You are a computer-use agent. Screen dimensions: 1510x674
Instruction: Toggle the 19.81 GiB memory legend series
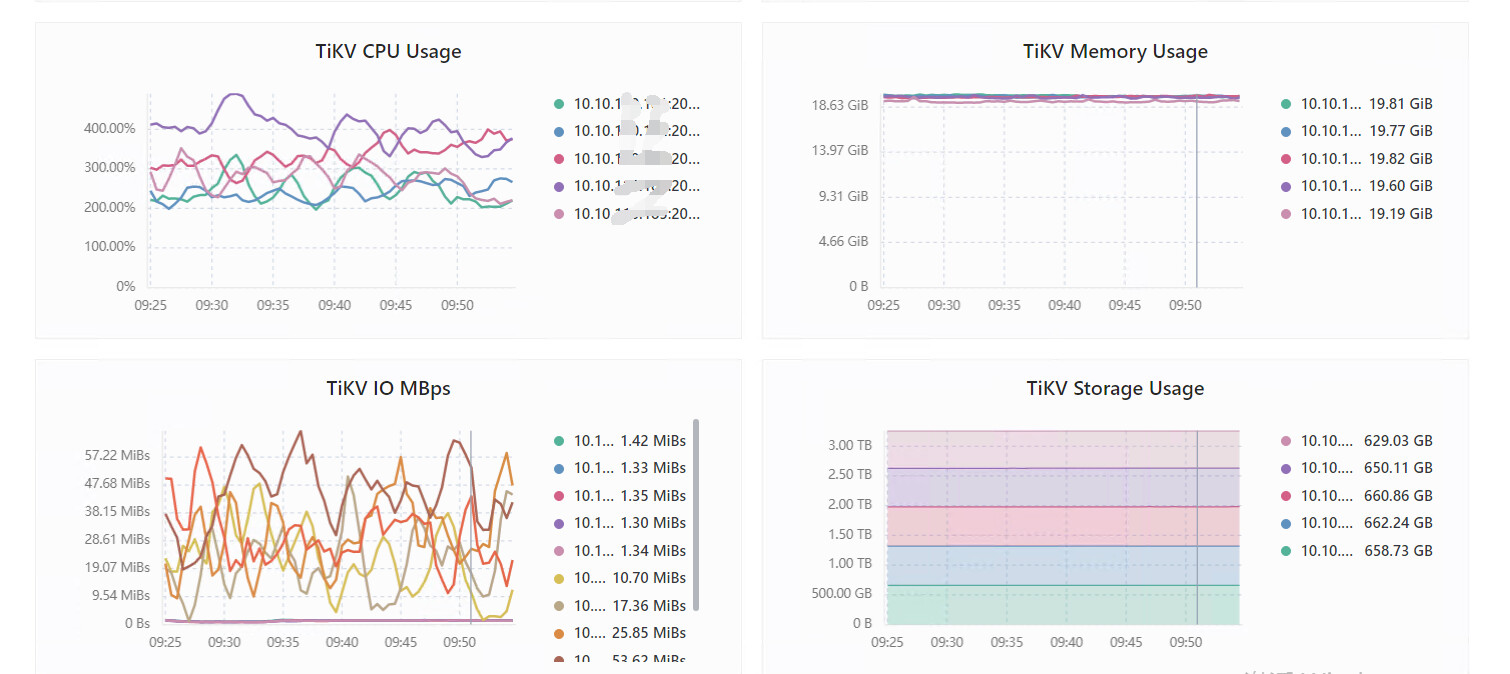pyautogui.click(x=1357, y=104)
